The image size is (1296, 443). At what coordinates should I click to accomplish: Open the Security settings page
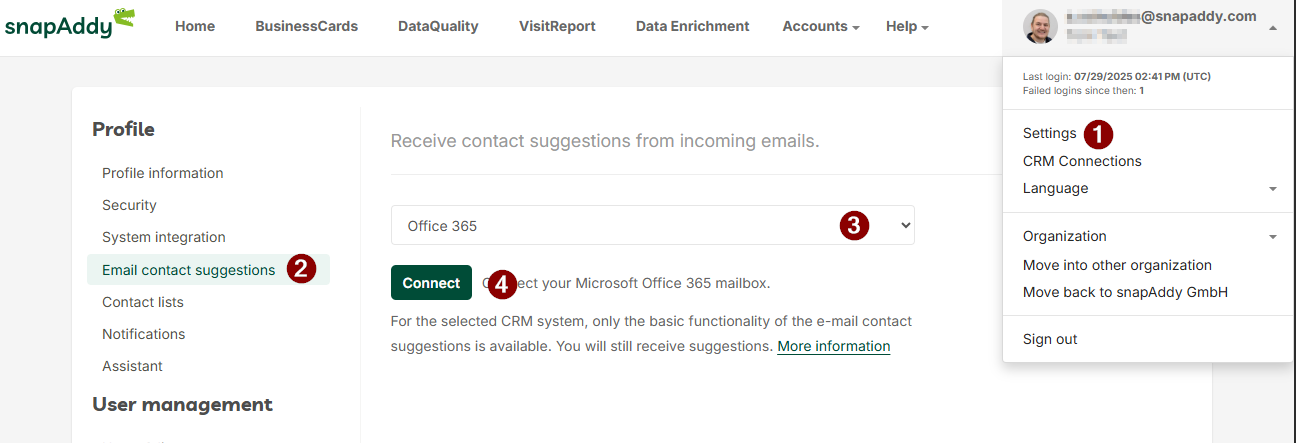[x=129, y=205]
